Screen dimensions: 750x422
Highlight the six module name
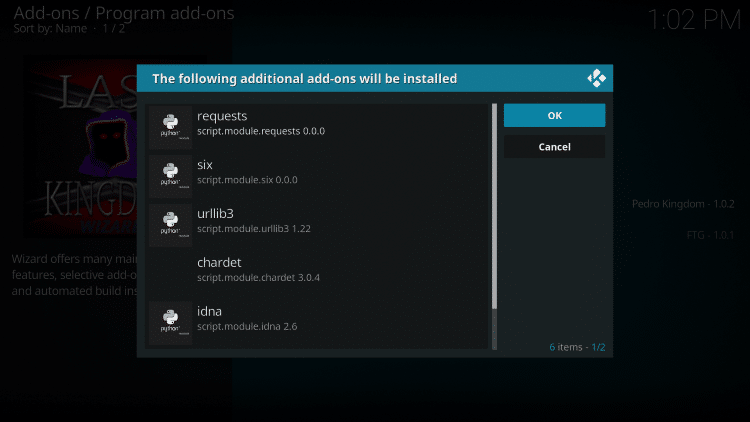coord(205,165)
